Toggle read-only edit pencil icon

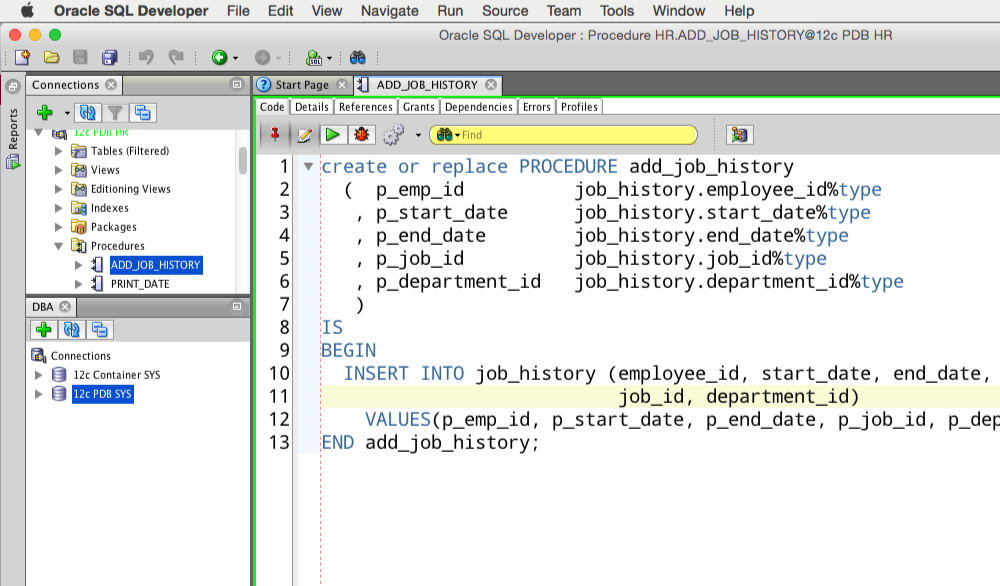point(305,135)
